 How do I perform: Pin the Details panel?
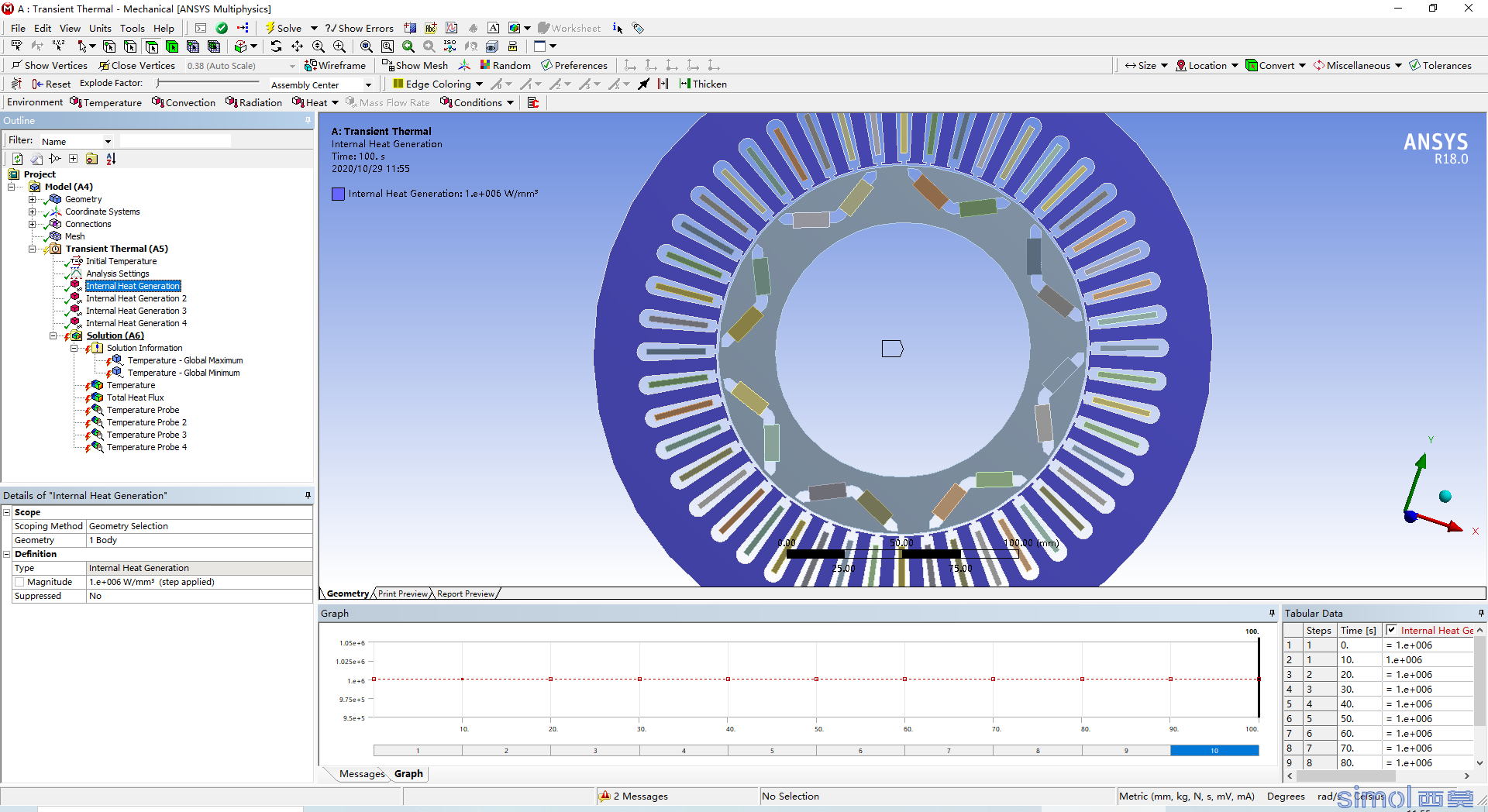[x=308, y=495]
